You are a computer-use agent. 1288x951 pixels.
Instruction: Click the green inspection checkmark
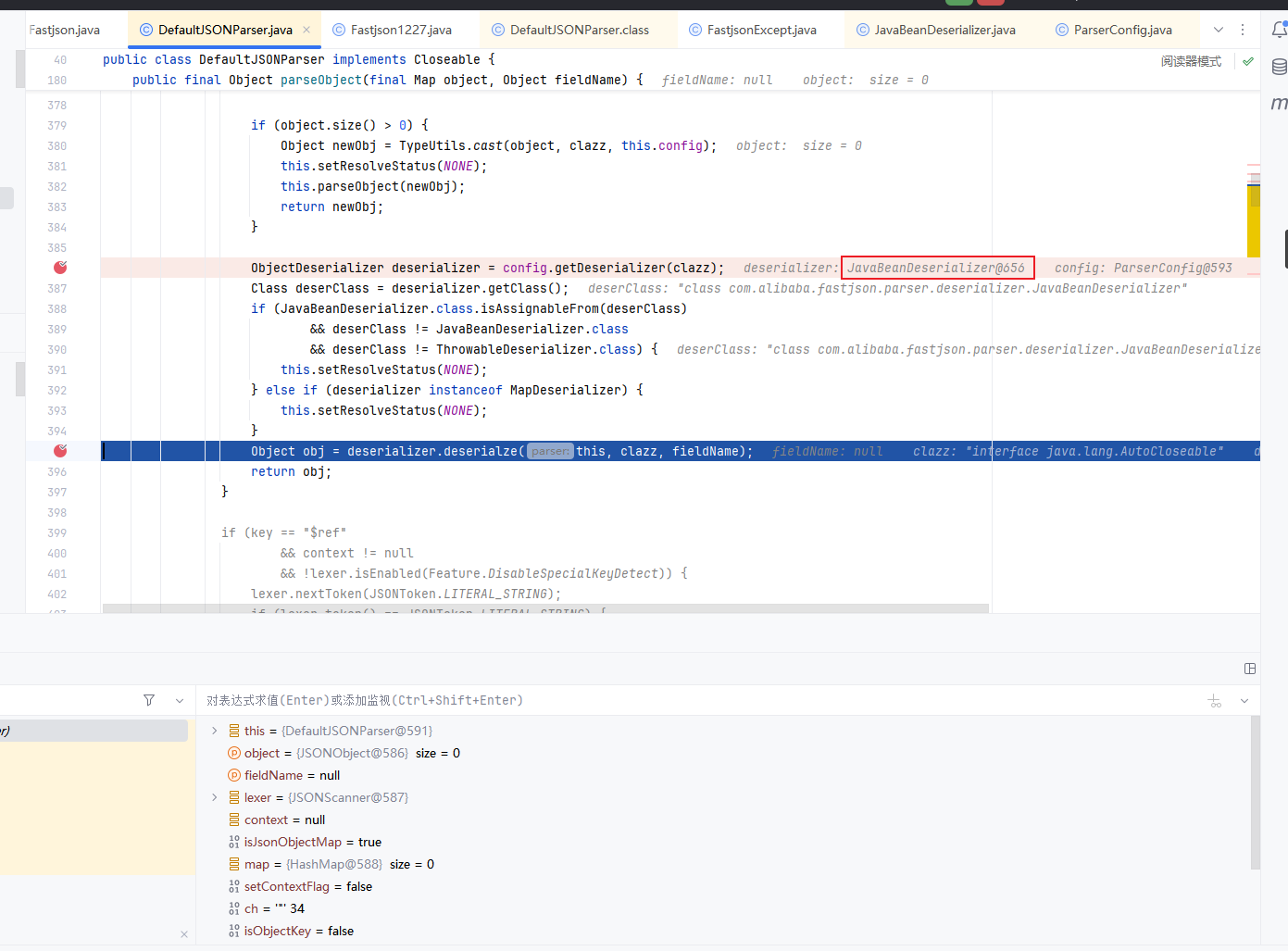tap(1248, 61)
